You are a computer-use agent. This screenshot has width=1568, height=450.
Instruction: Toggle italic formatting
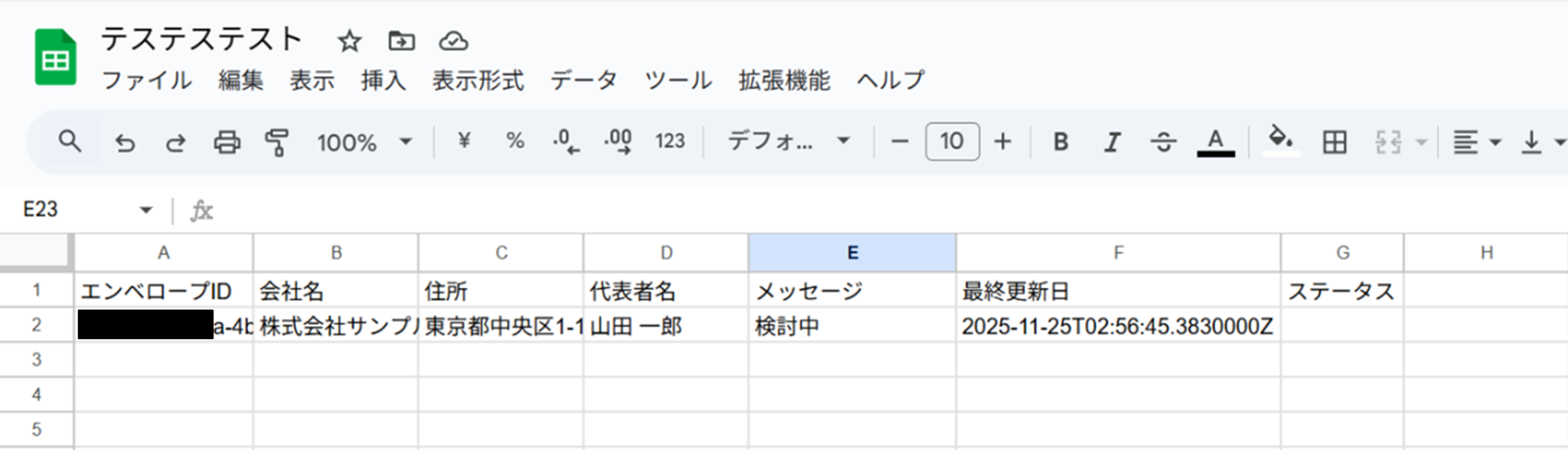(x=1112, y=142)
